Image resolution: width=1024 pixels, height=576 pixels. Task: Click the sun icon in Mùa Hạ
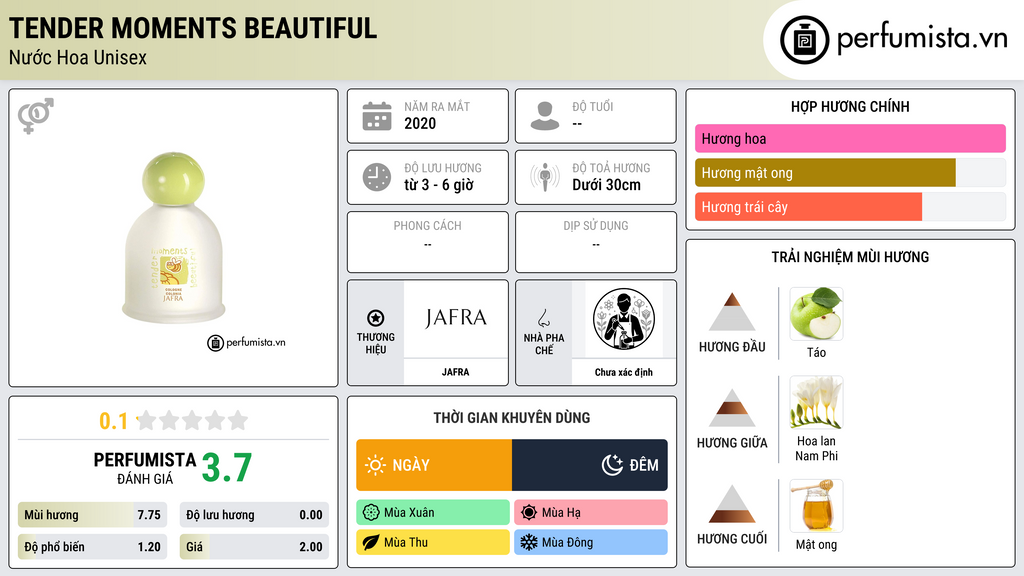click(x=529, y=513)
